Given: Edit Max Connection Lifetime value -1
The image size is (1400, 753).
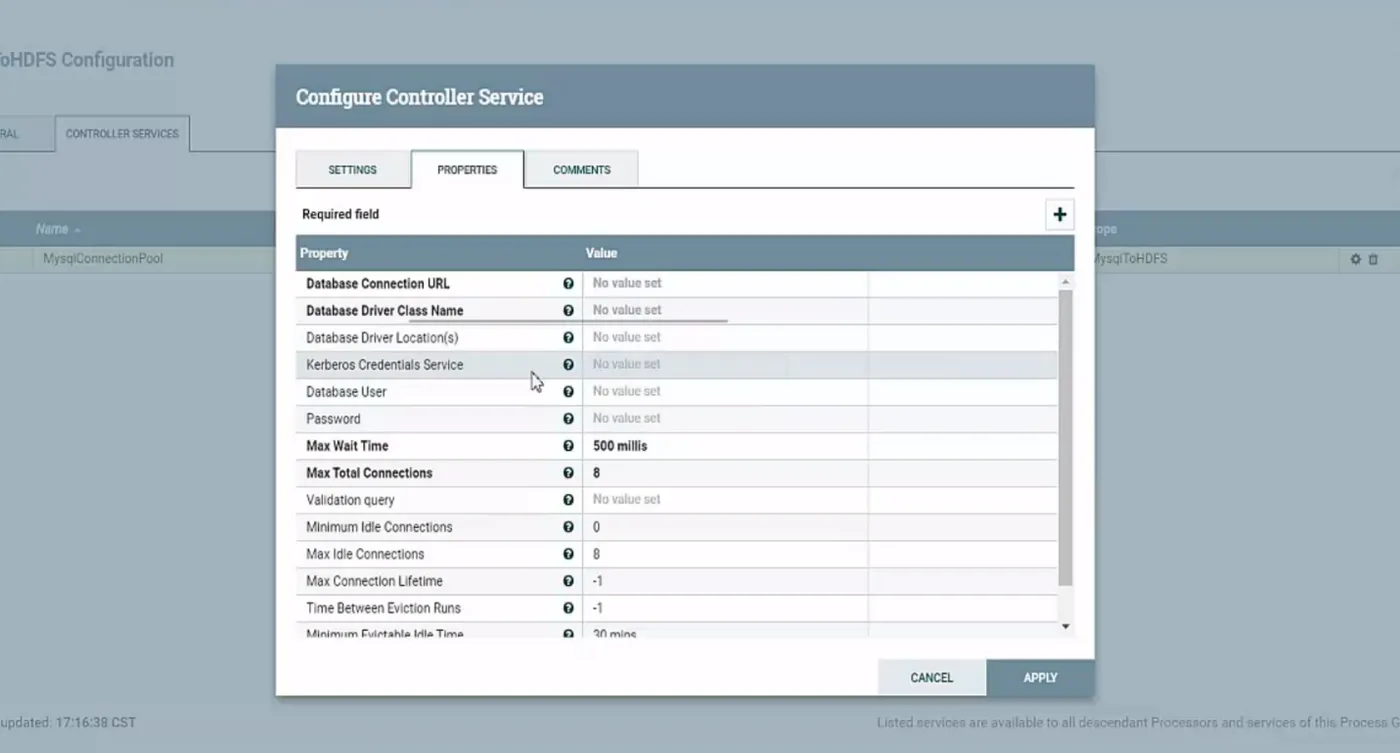Looking at the screenshot, I should point(725,581).
